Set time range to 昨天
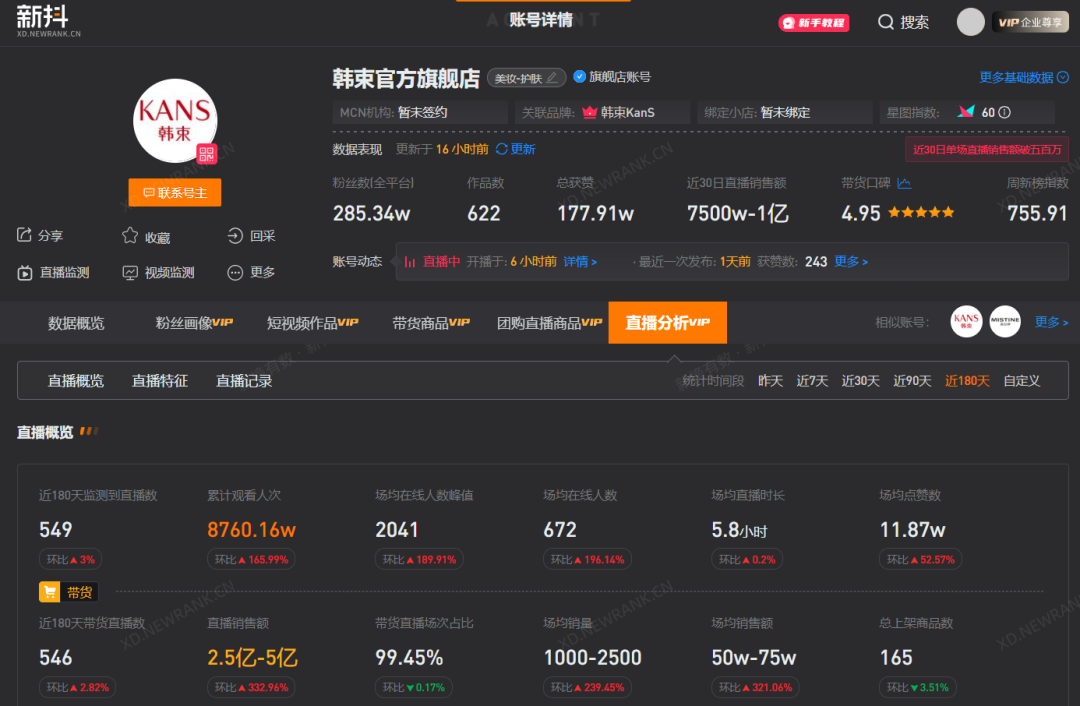Viewport: 1080px width, 706px height. [x=770, y=381]
